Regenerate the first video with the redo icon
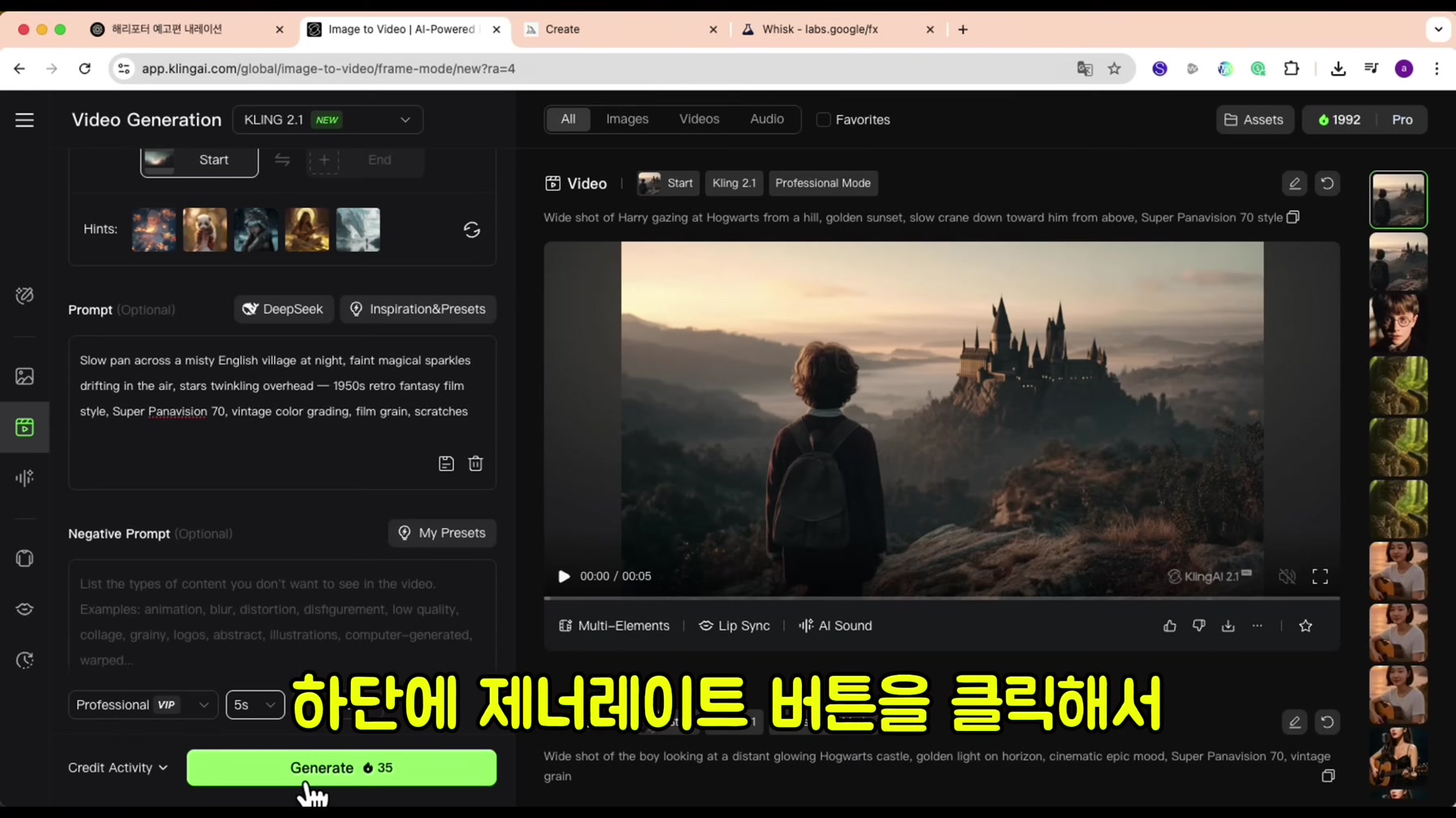This screenshot has width=1456, height=818. point(1327,184)
